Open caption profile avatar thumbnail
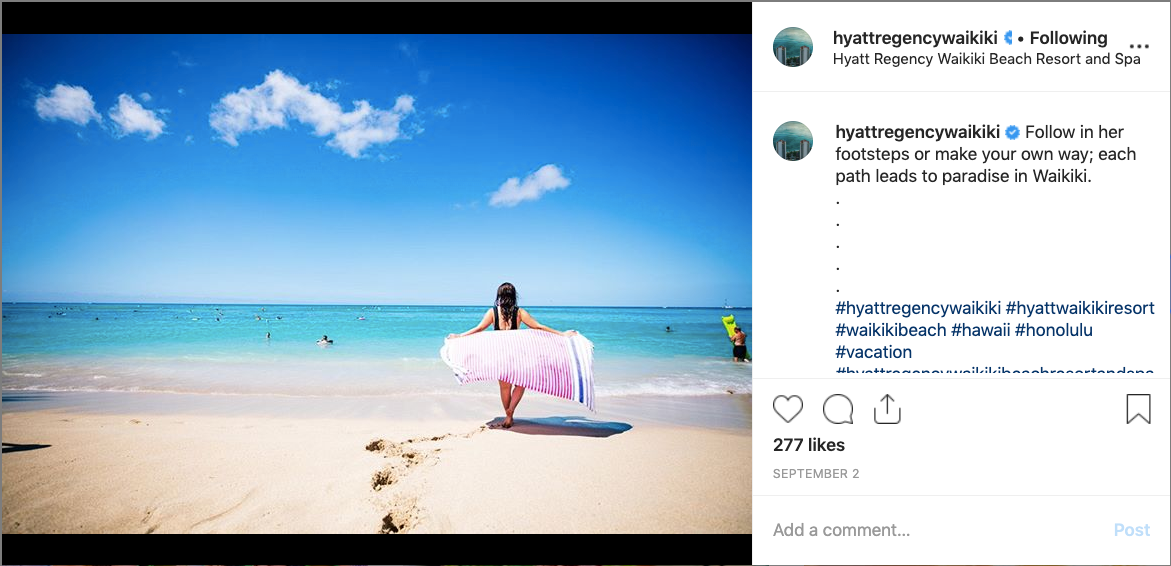Viewport: 1171px width, 566px height. (792, 140)
